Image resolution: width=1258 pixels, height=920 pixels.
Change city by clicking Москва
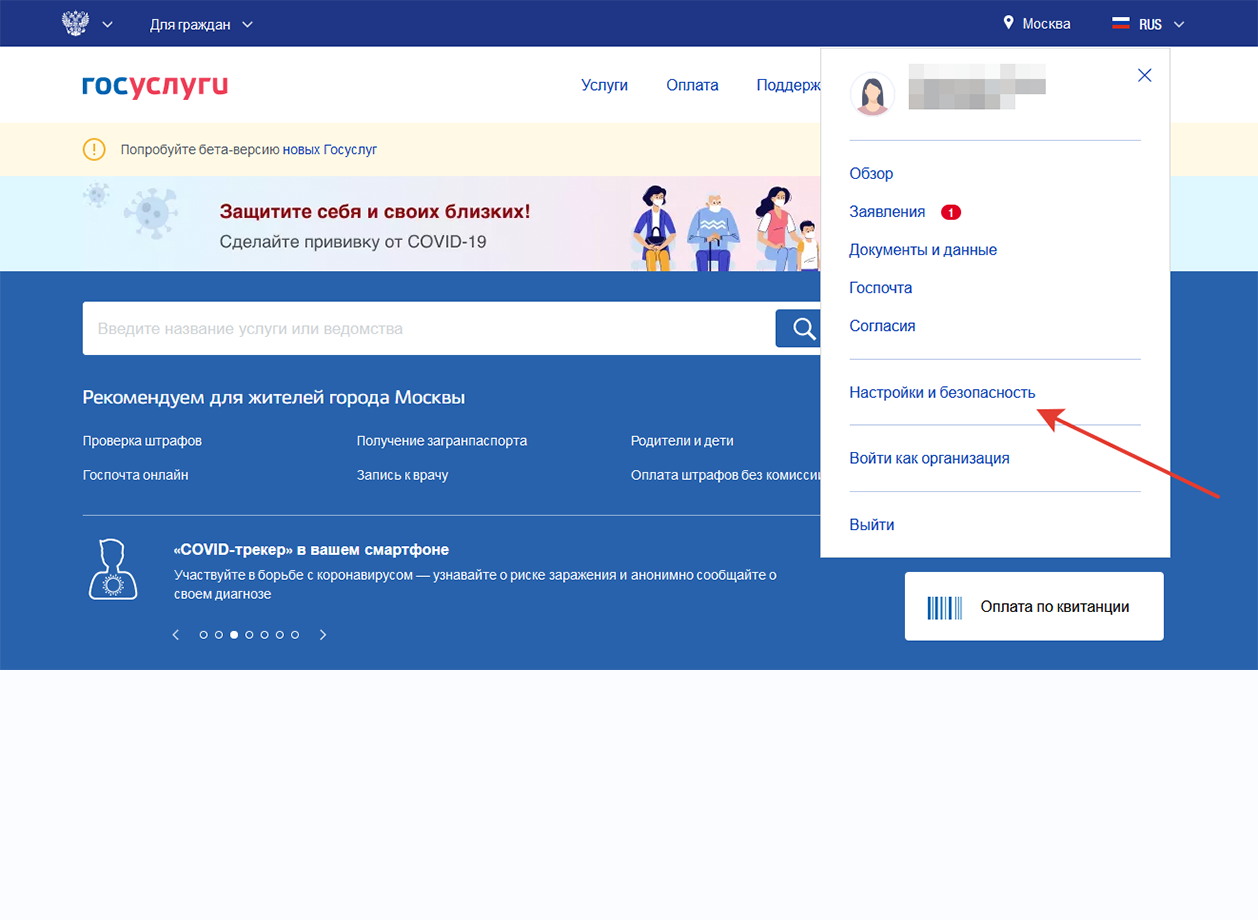click(x=1046, y=24)
